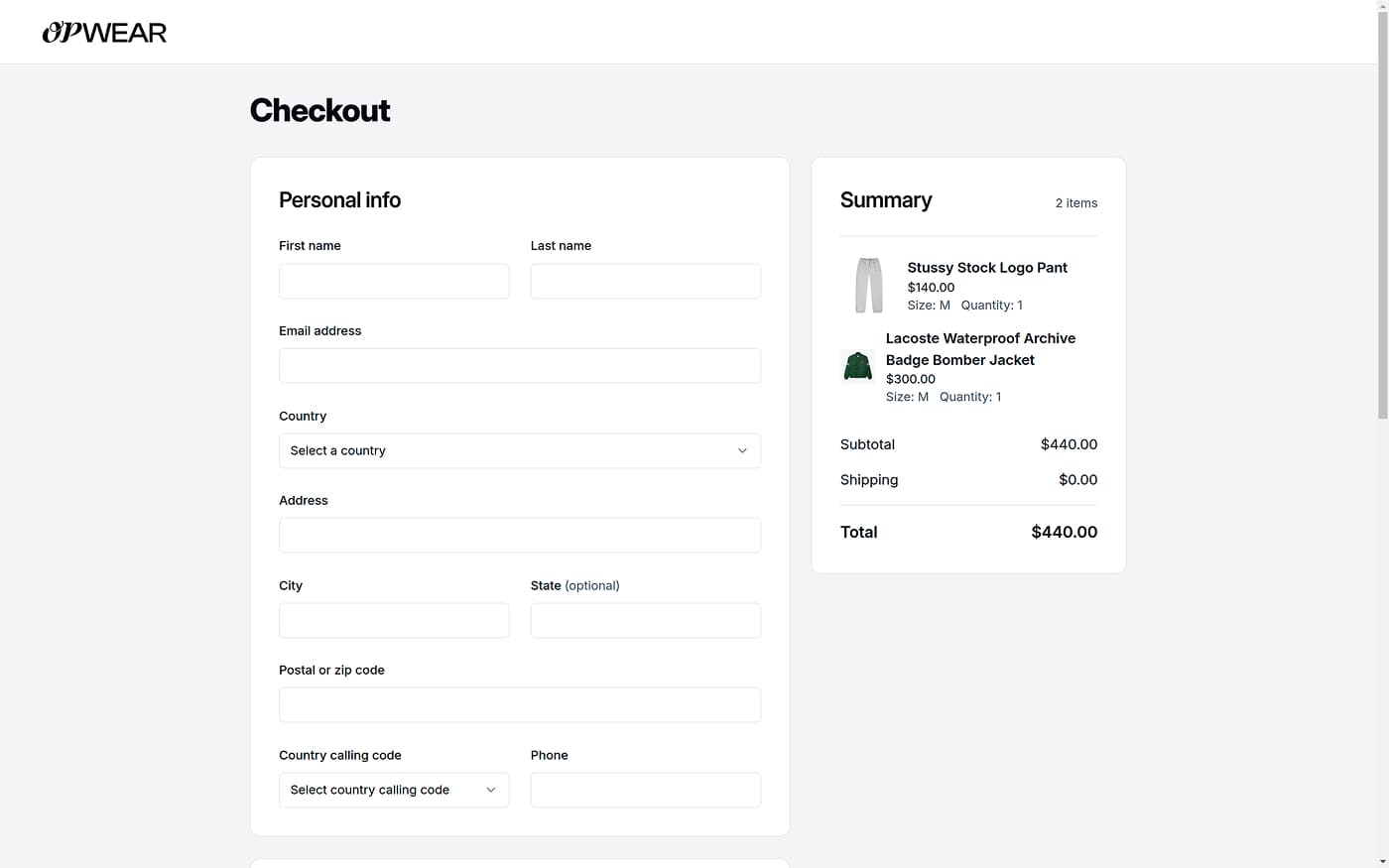Click the Phone input field
This screenshot has height=868, width=1389.
(646, 790)
